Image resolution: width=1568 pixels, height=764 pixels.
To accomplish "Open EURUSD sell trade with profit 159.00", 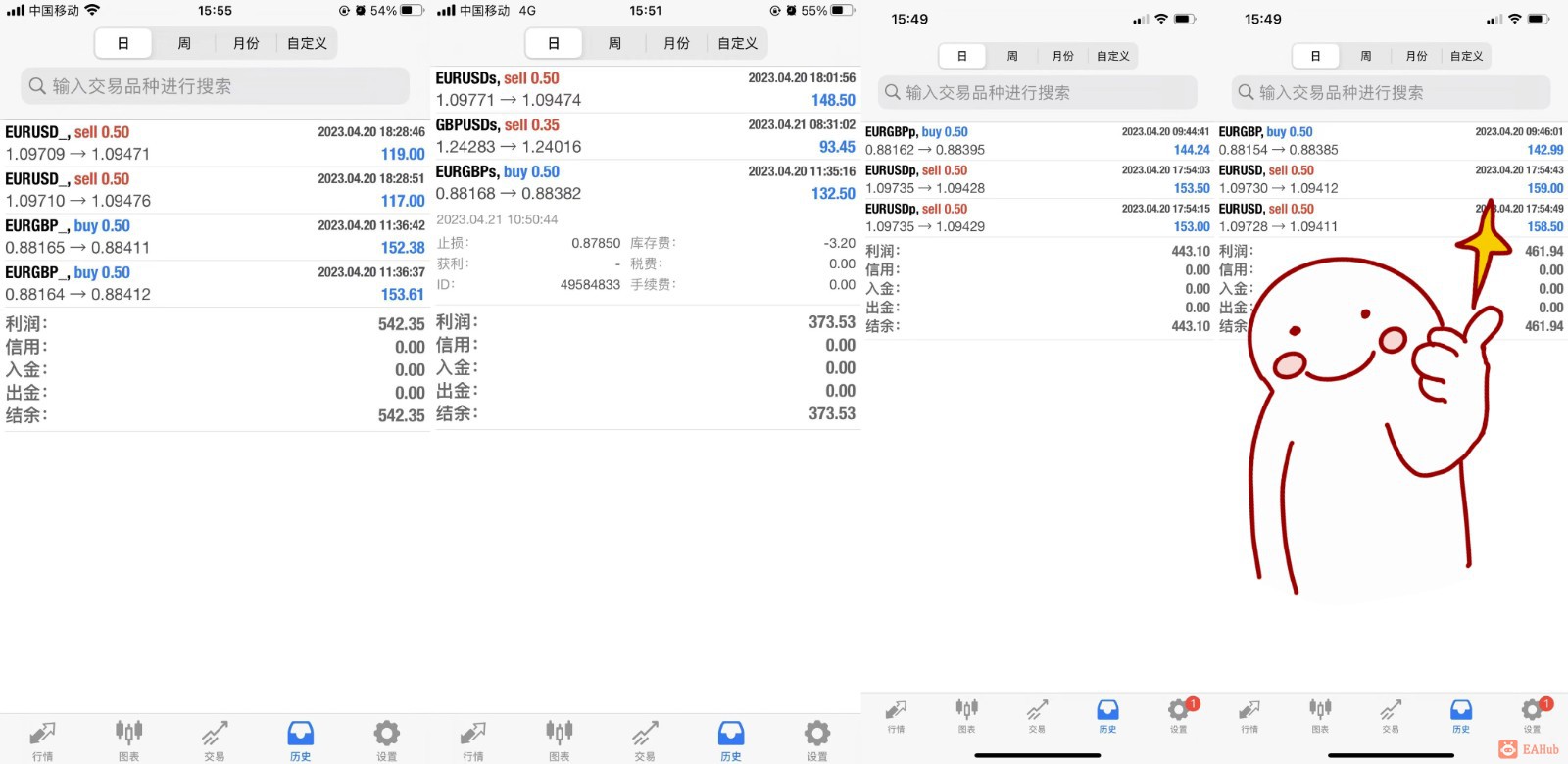I will click(x=1391, y=179).
